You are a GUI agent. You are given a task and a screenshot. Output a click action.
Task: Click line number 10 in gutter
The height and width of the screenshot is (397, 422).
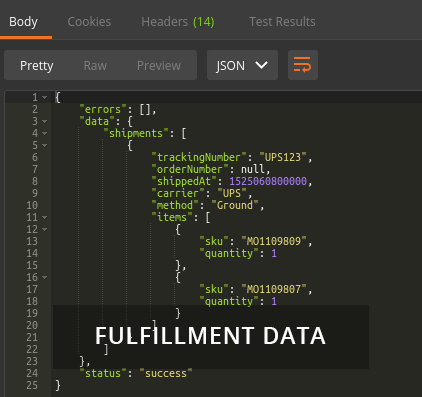[x=32, y=205]
